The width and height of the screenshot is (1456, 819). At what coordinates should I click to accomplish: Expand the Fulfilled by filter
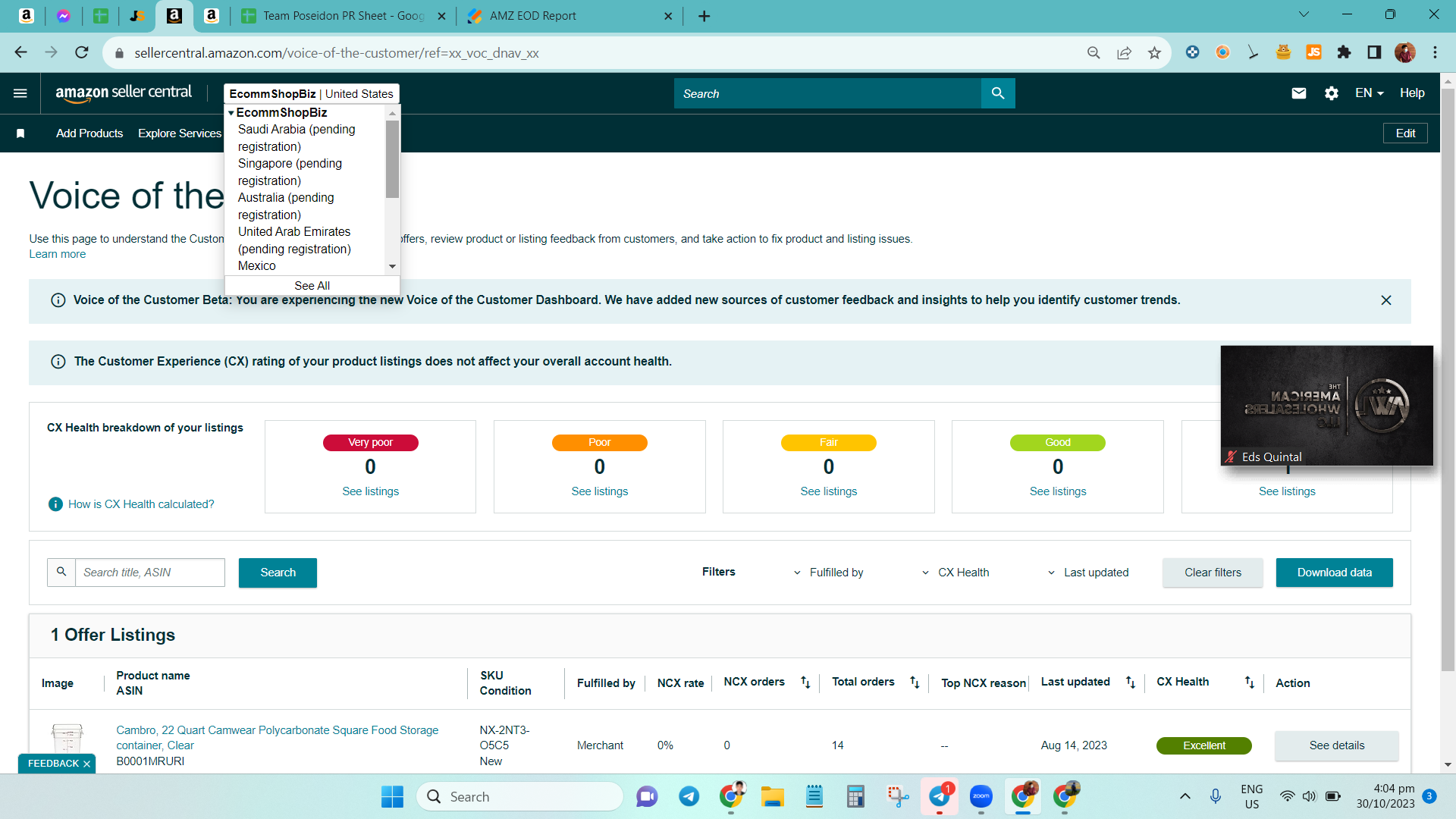(x=829, y=573)
